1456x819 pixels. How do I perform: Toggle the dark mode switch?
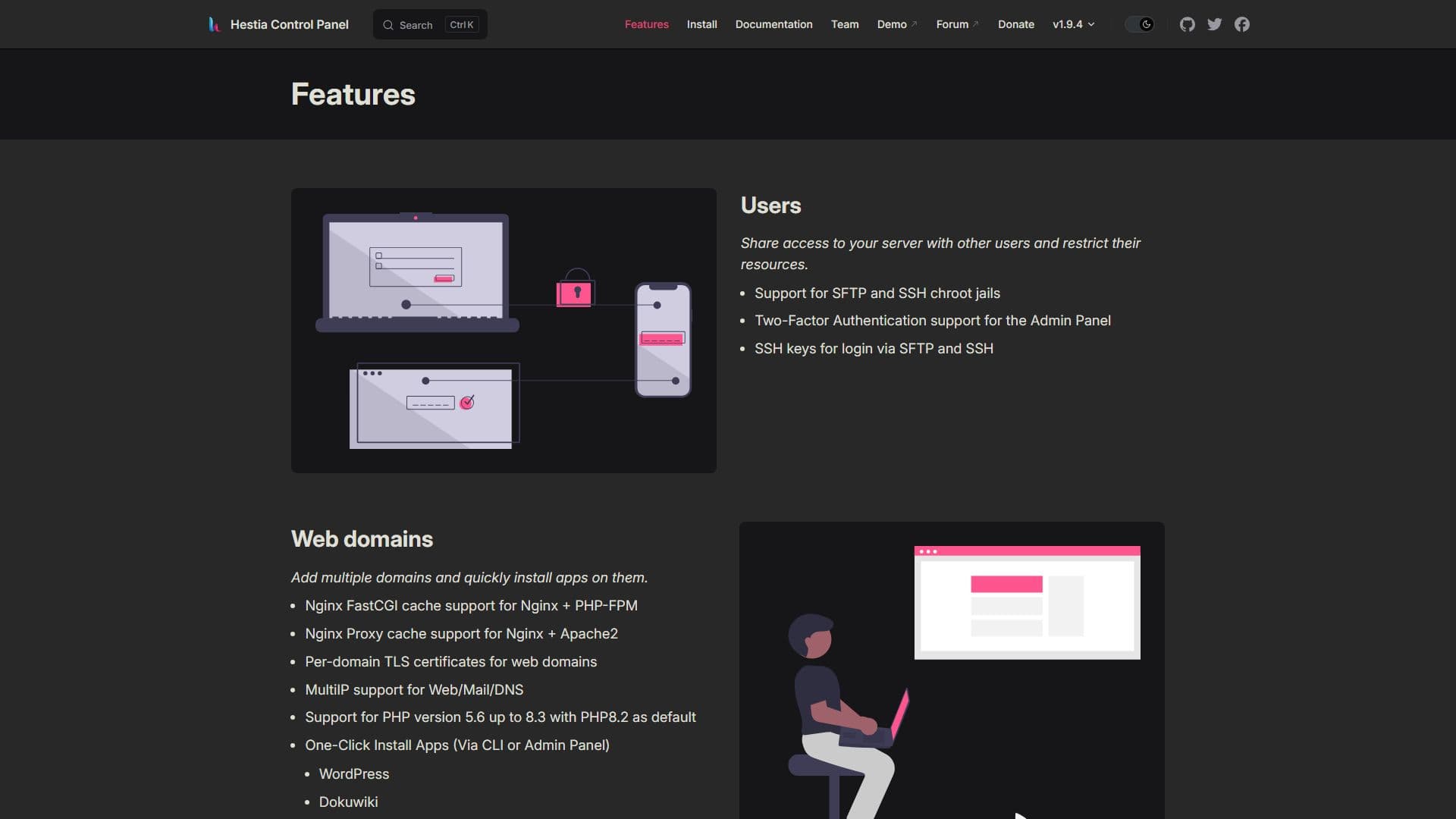pyautogui.click(x=1139, y=24)
